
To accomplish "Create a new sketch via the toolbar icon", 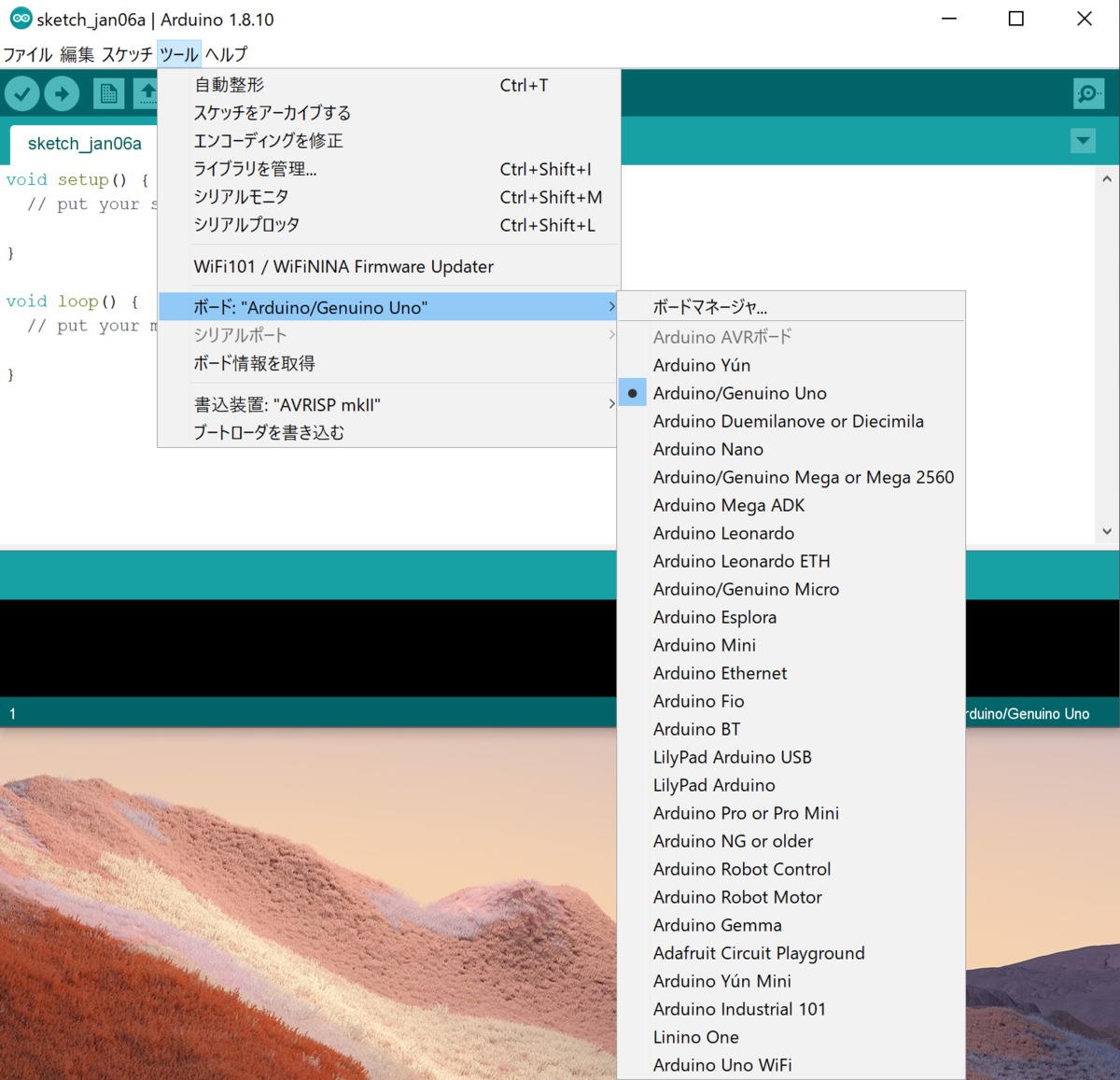I will pyautogui.click(x=108, y=93).
